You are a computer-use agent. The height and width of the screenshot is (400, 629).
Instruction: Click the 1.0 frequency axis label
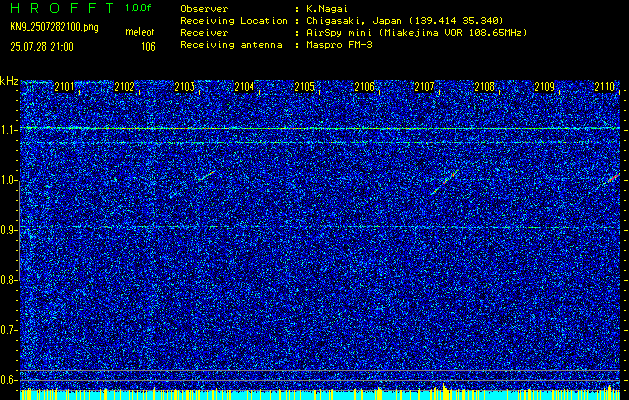coord(7,181)
